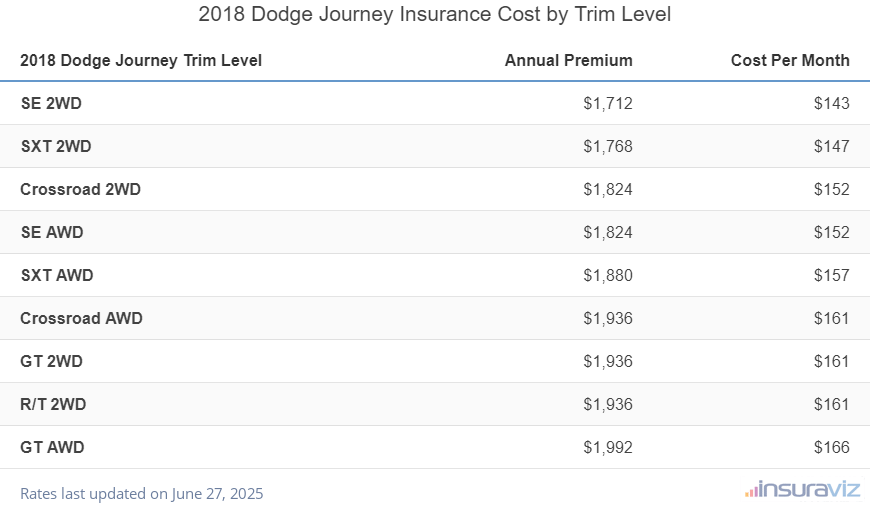Click the $161 monthly cost for GT 2WD
The image size is (870, 509).
832,361
